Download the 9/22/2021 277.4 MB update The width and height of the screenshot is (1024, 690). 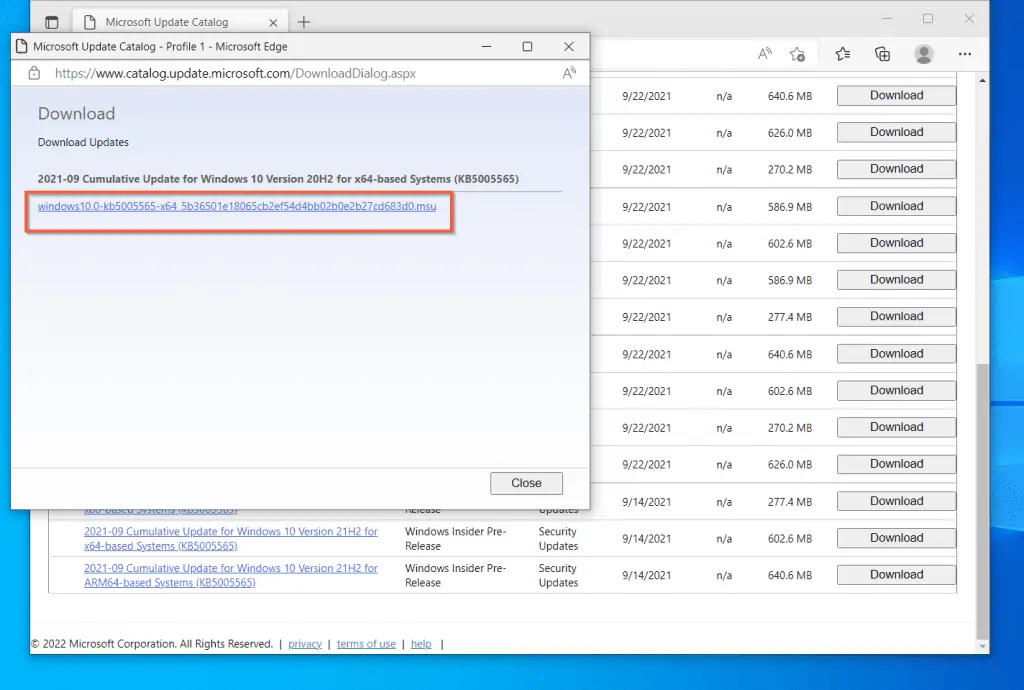pos(896,317)
